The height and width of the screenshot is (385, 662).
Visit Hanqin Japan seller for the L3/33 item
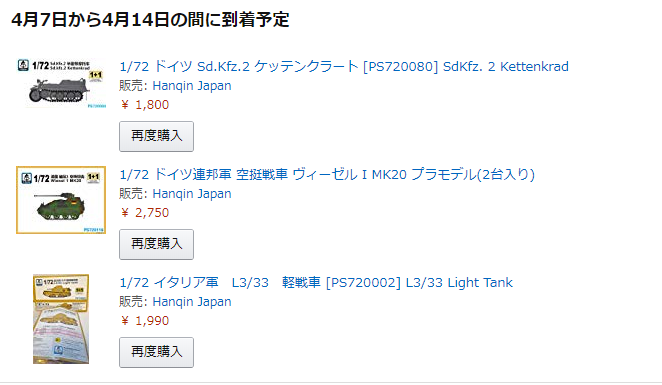192,302
